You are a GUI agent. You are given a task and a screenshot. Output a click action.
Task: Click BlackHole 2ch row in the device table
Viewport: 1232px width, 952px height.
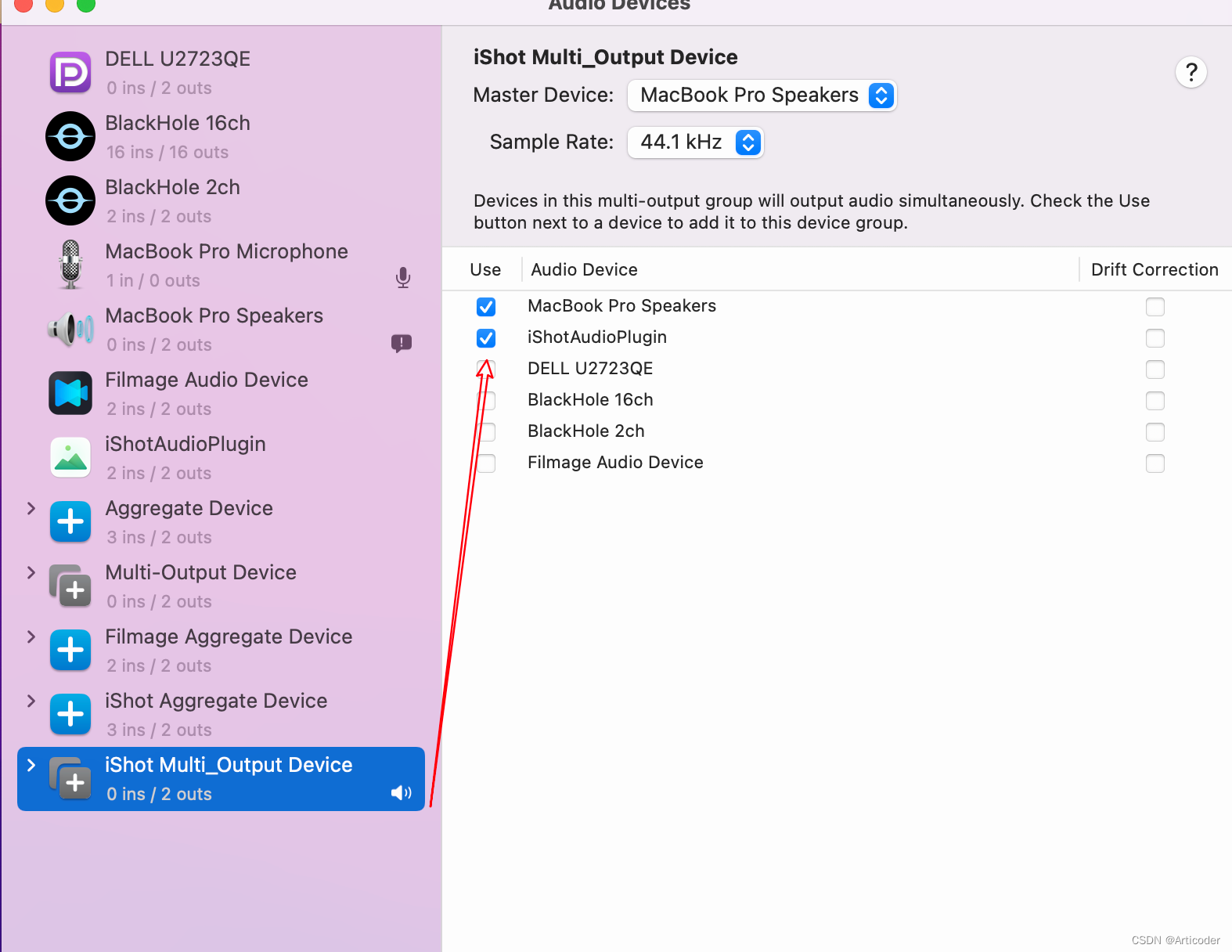point(837,432)
